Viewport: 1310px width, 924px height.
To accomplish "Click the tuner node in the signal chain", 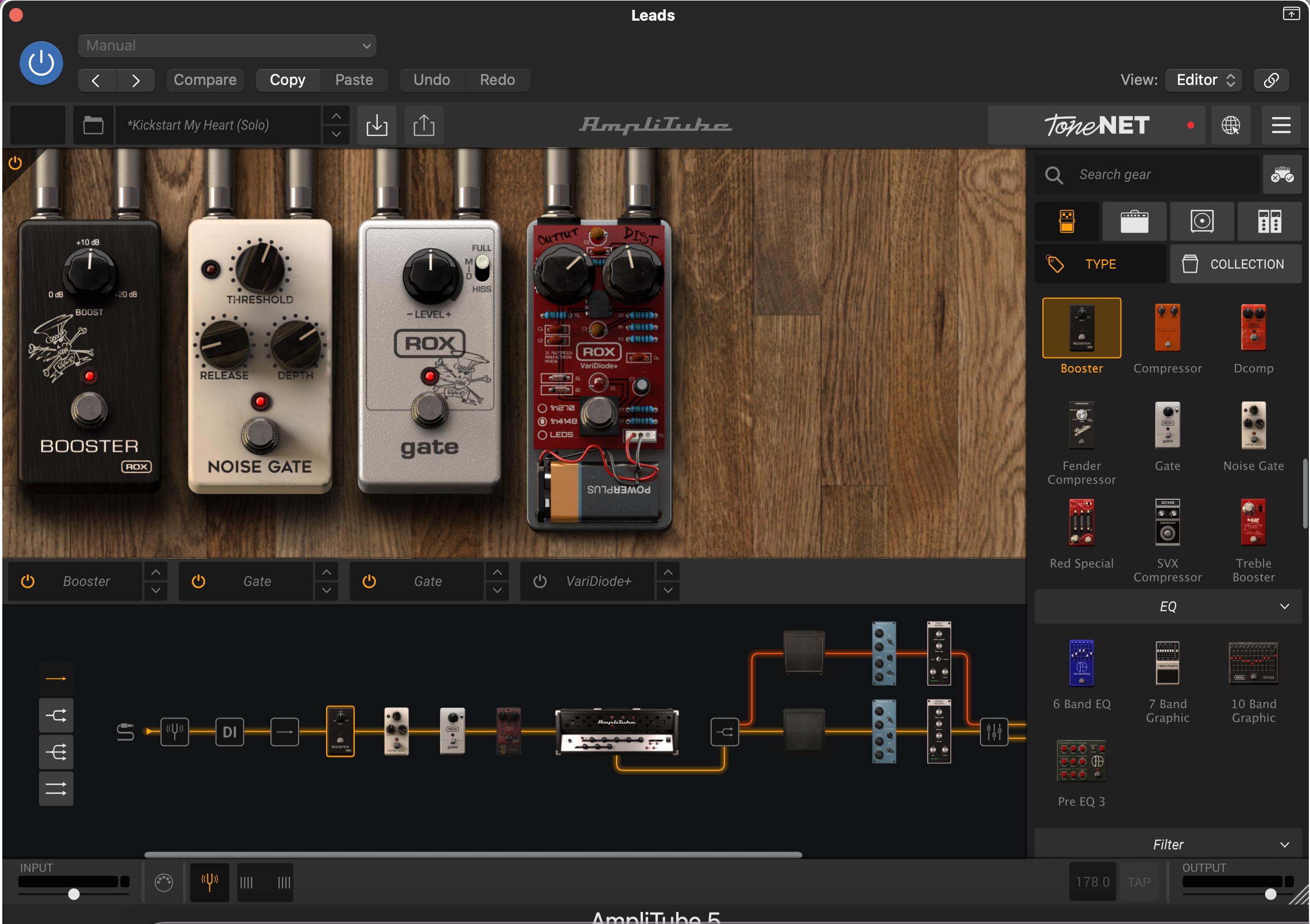I will point(175,732).
